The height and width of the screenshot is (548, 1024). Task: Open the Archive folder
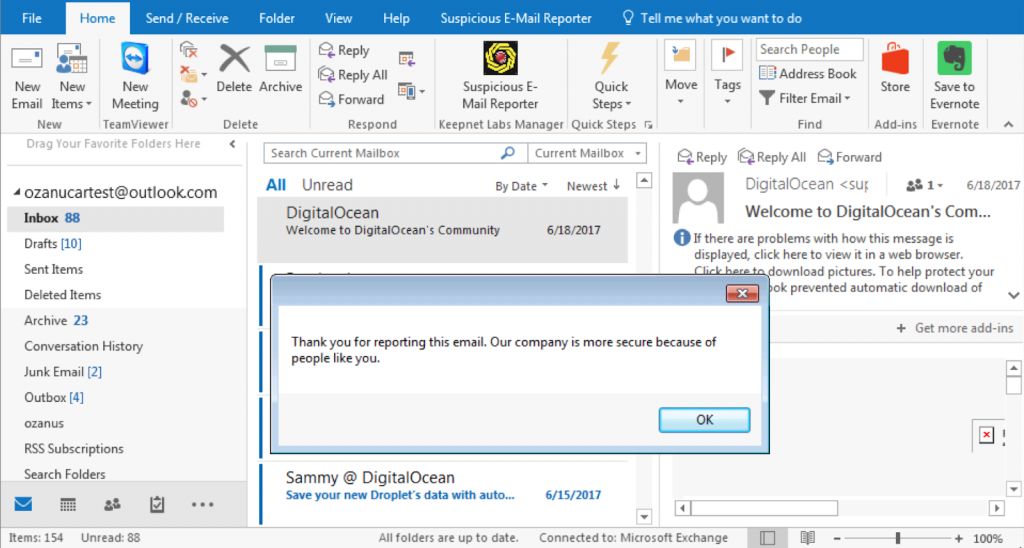56,320
